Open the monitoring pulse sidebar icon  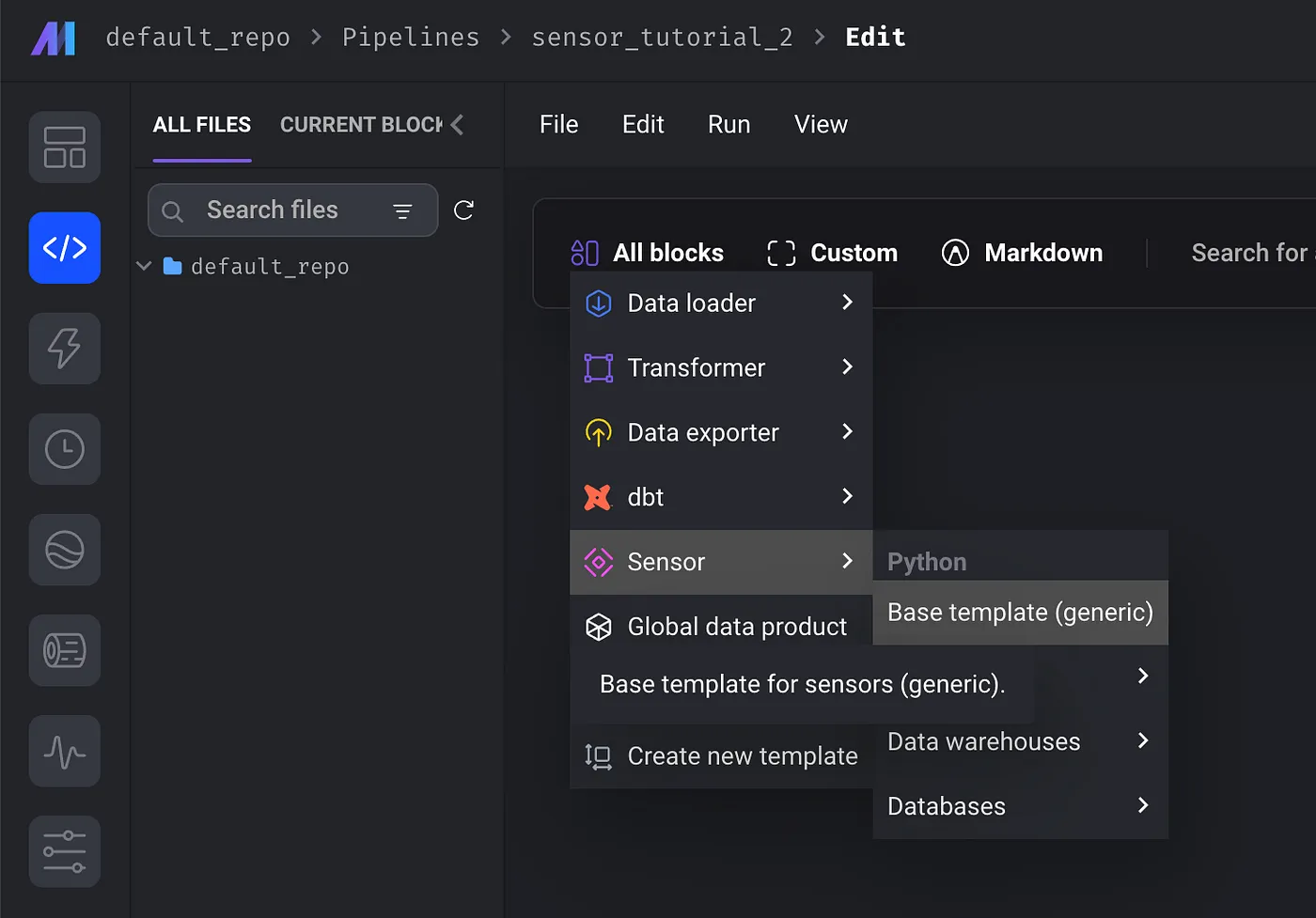click(65, 751)
